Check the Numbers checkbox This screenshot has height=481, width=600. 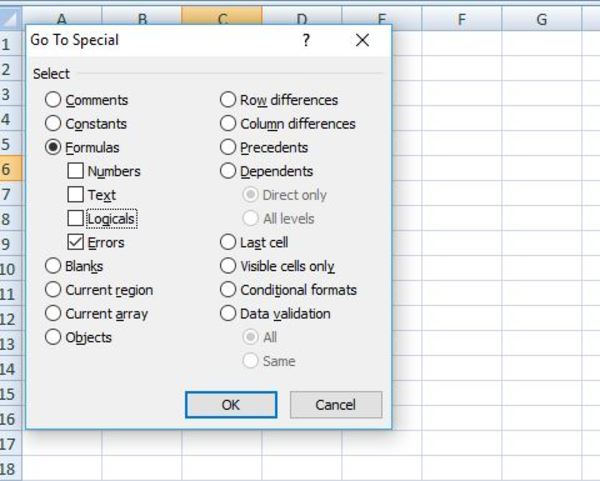pyautogui.click(x=75, y=171)
